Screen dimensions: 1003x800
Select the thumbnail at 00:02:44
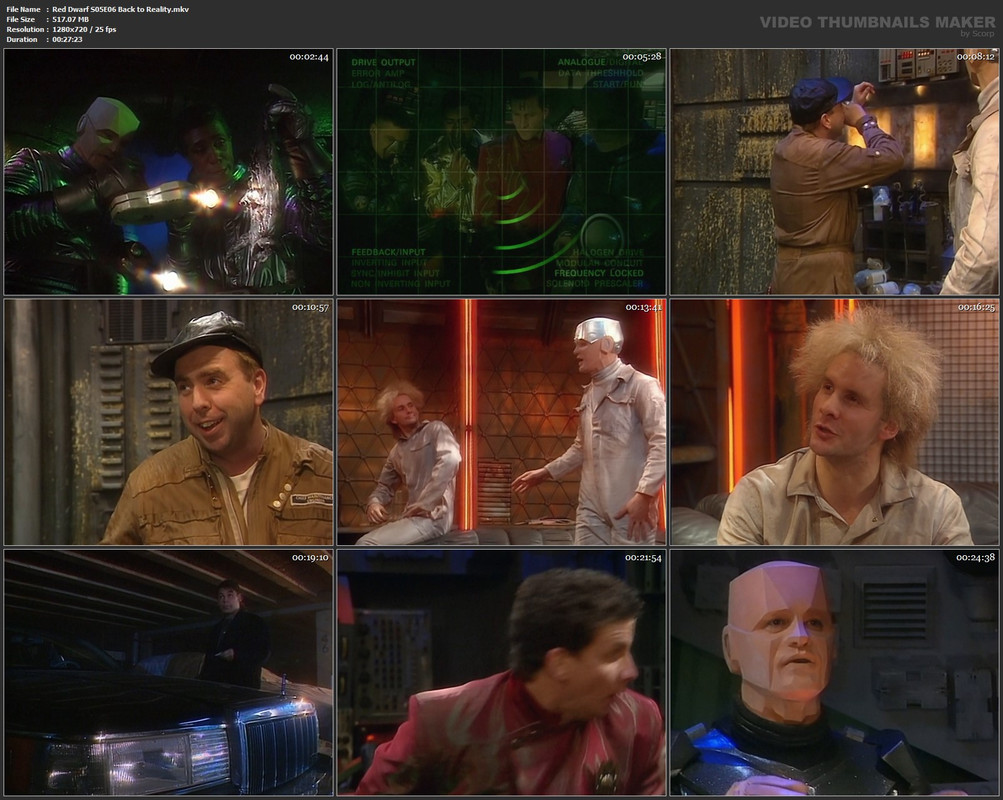pyautogui.click(x=168, y=171)
